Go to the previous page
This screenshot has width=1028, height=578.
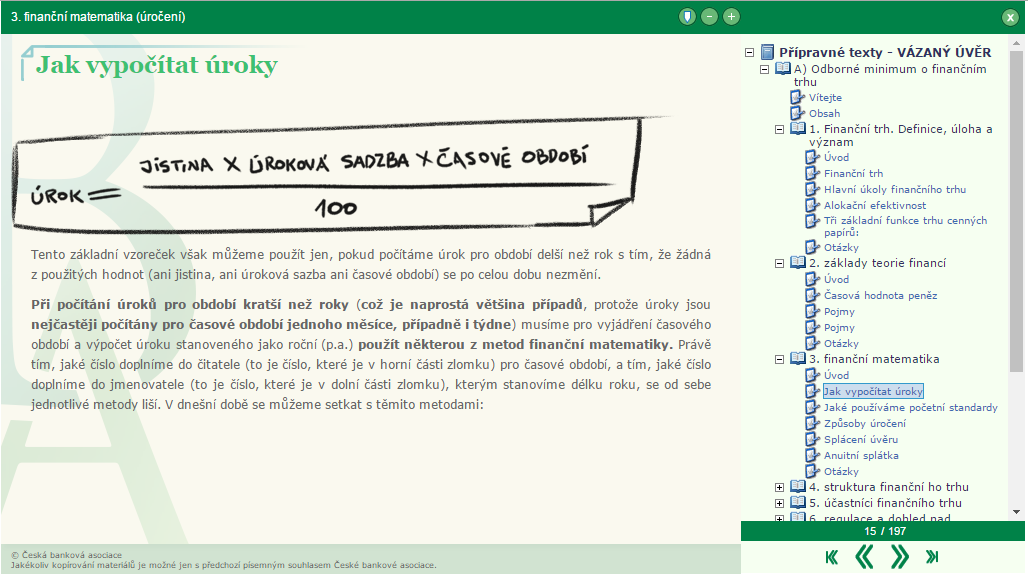click(865, 557)
